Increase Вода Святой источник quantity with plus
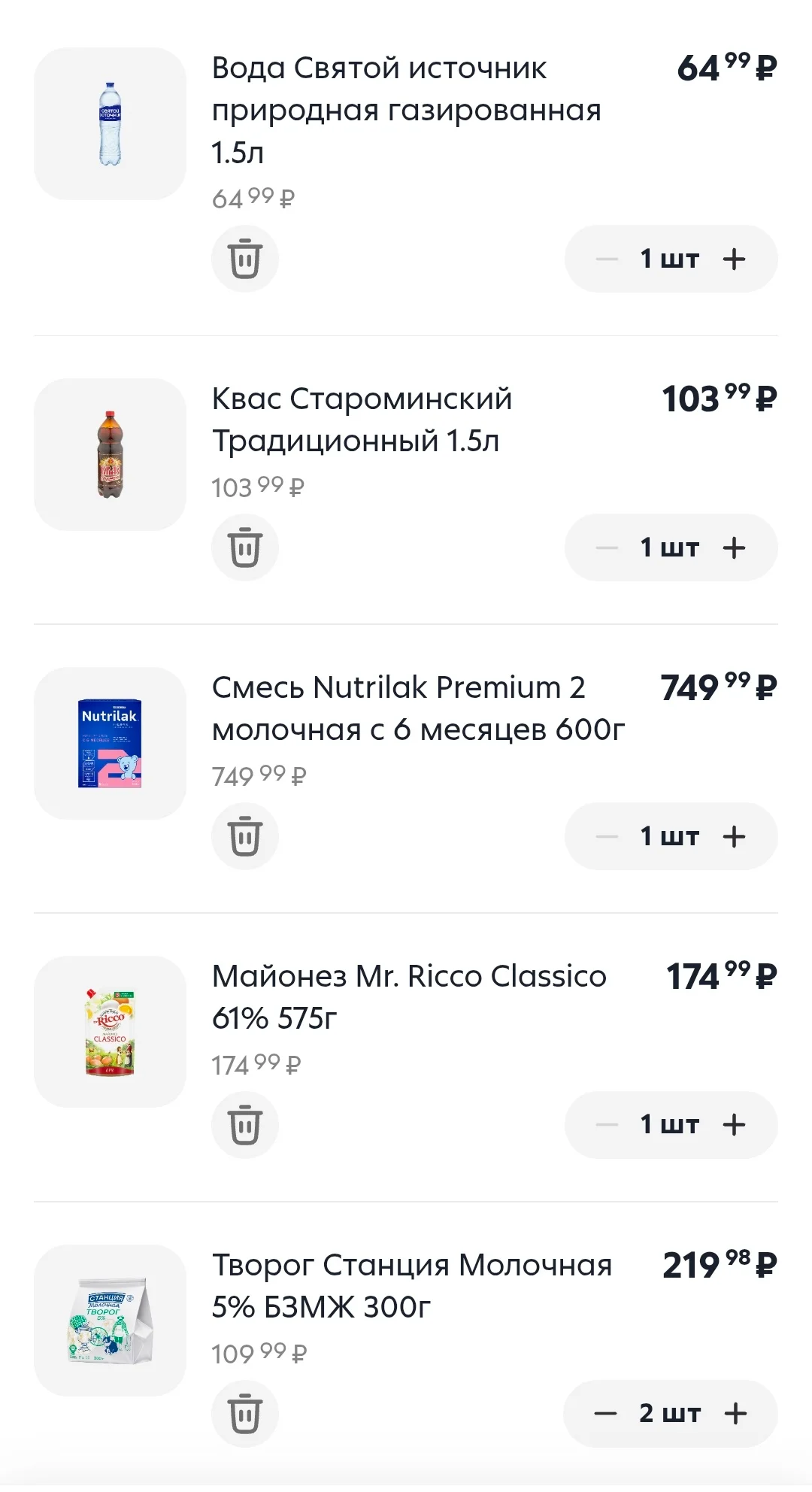 pyautogui.click(x=735, y=259)
